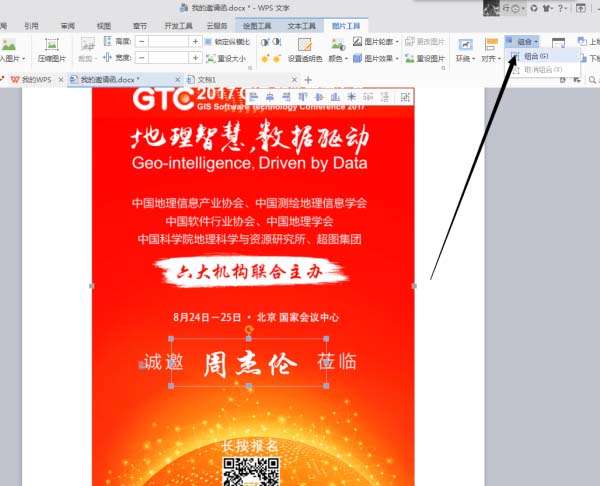Viewport: 600px width, 486px height.
Task: Click the 重设图片 reset picture button
Action: coord(425,58)
